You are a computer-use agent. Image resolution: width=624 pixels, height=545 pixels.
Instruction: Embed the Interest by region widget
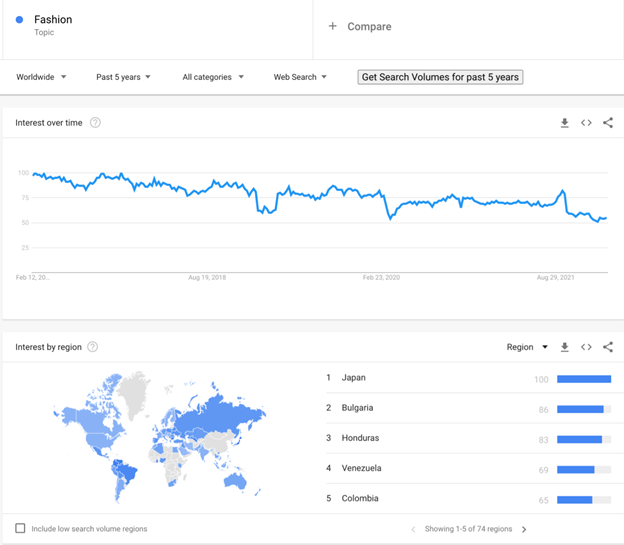pyautogui.click(x=586, y=347)
